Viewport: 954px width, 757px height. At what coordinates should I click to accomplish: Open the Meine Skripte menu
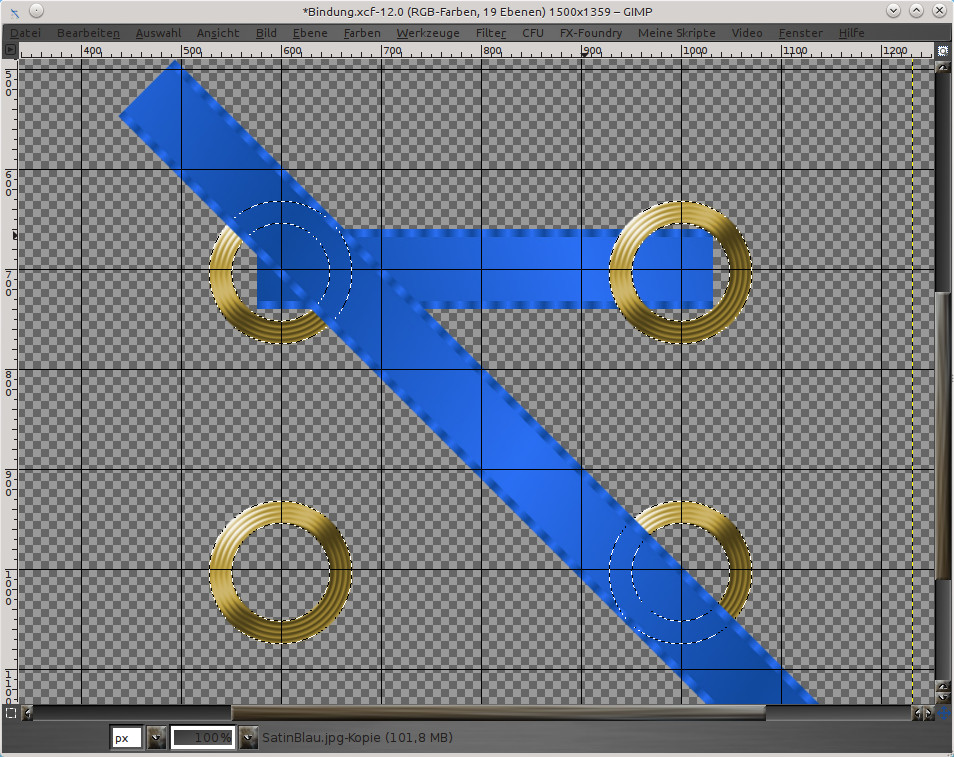(x=676, y=33)
